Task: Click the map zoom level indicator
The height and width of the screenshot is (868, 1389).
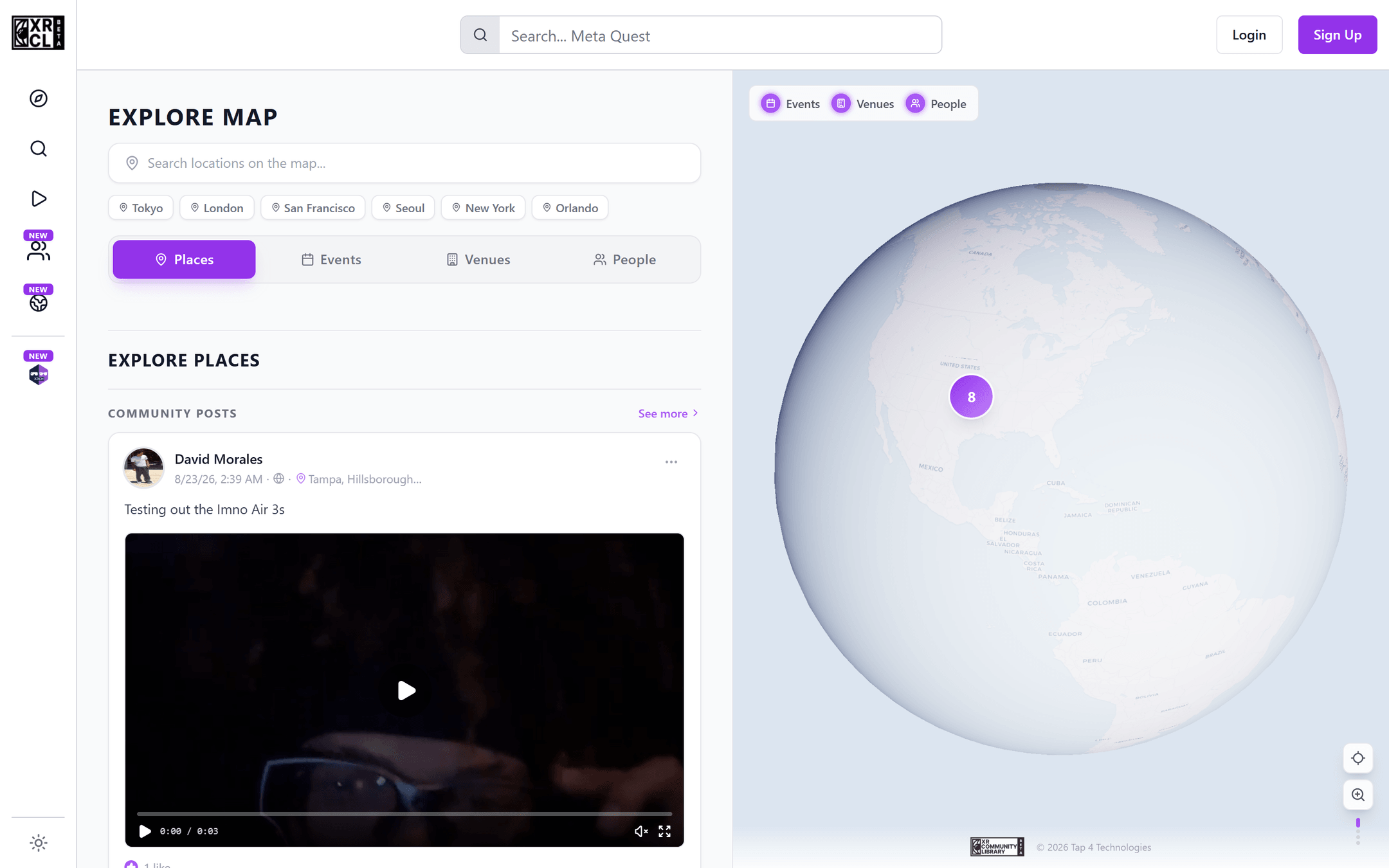Action: pos(1358,831)
